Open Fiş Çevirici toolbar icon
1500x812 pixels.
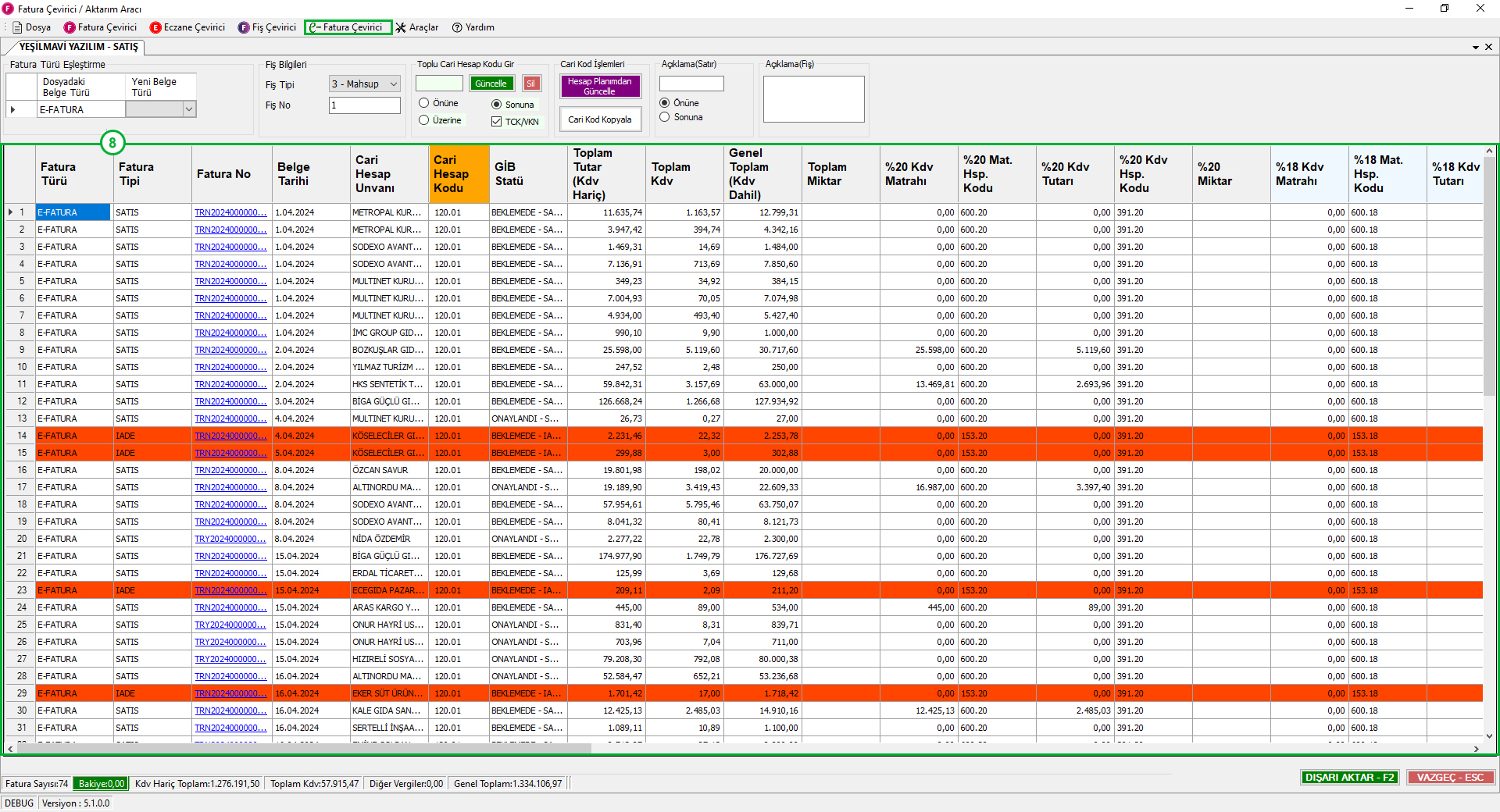[x=244, y=27]
